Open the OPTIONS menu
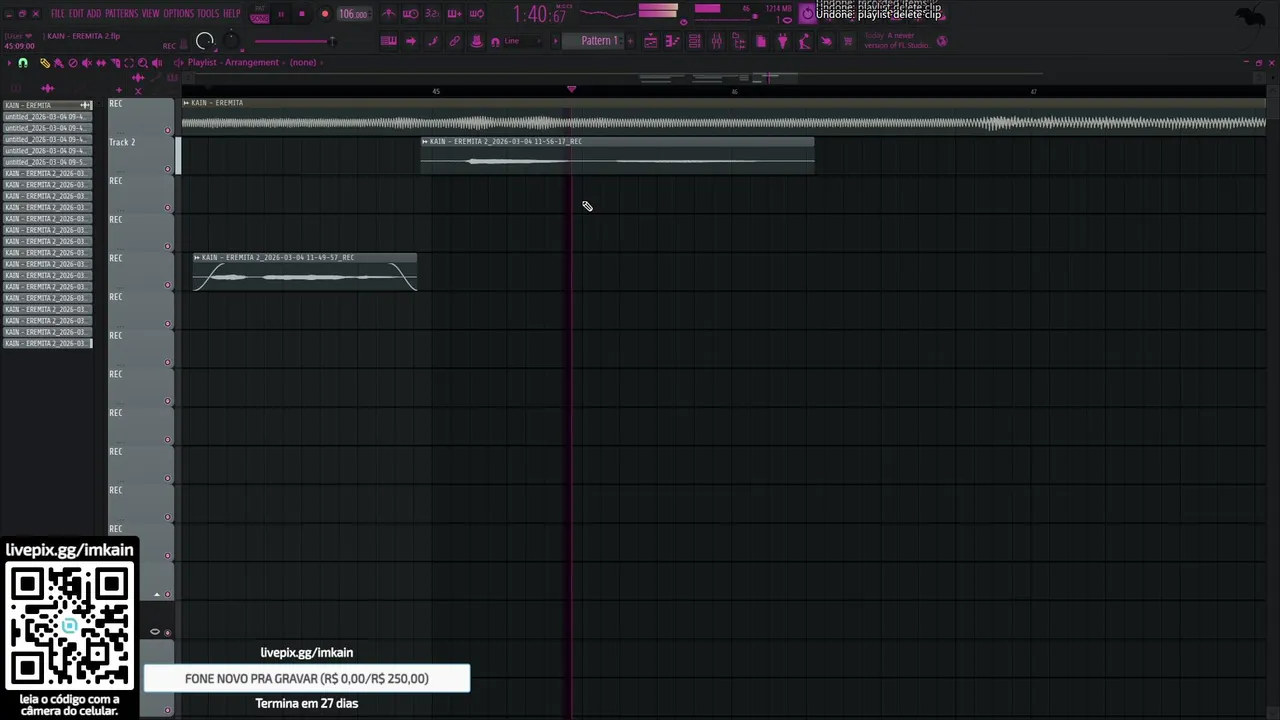This screenshot has height=720, width=1280. [178, 13]
